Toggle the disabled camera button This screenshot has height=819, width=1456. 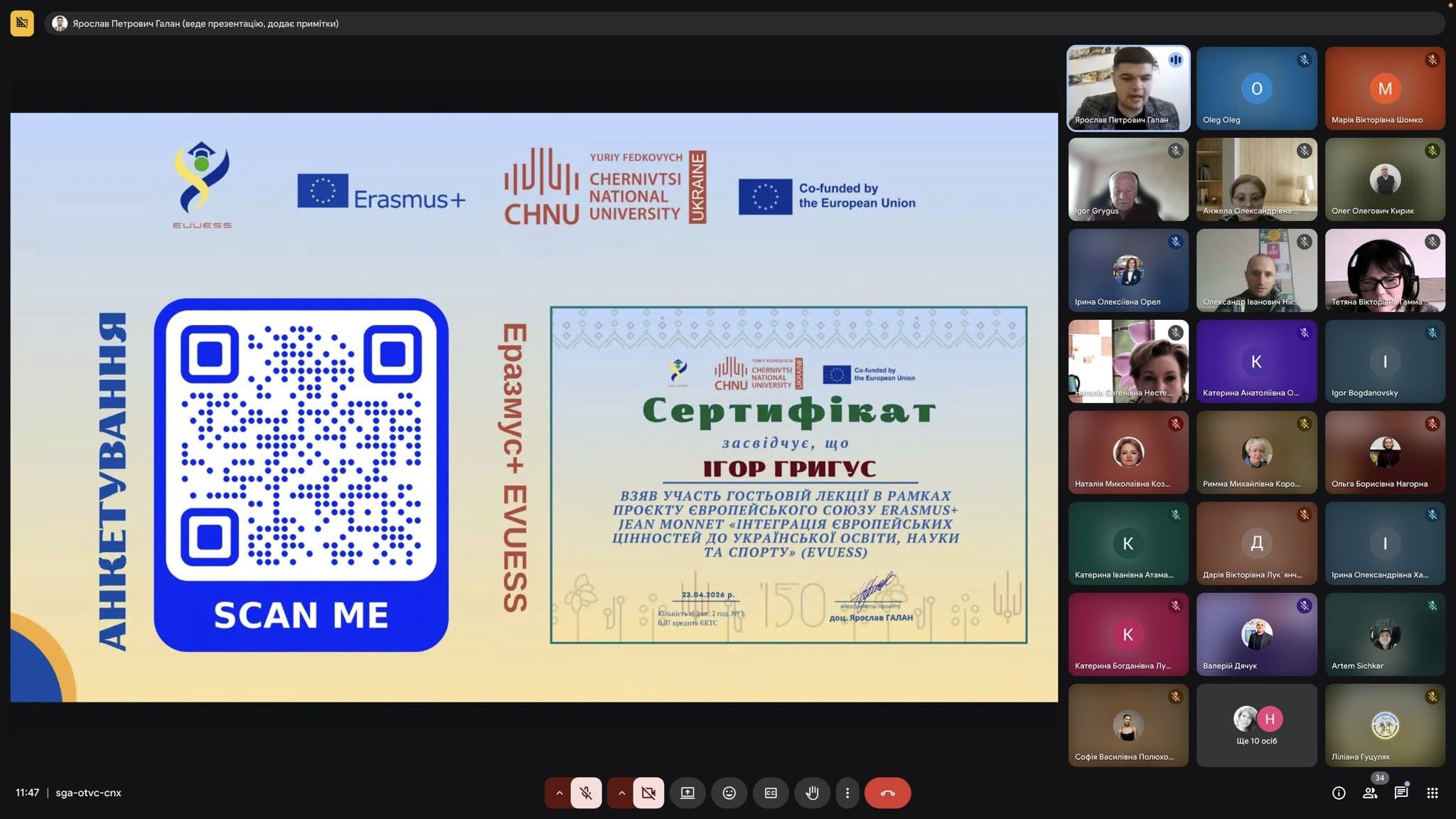coord(648,793)
